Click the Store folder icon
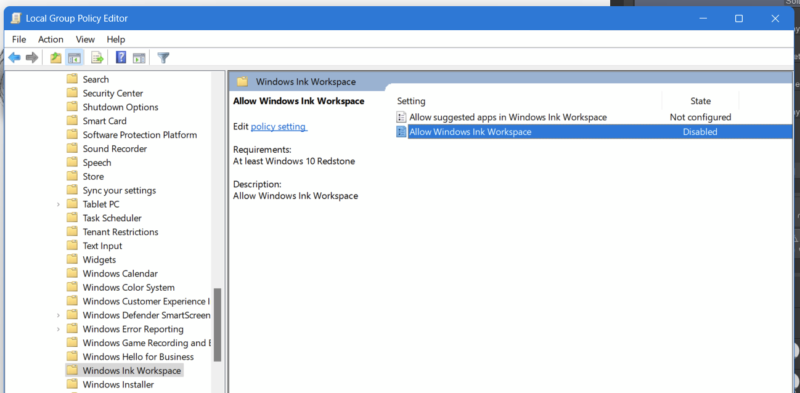 coord(72,176)
